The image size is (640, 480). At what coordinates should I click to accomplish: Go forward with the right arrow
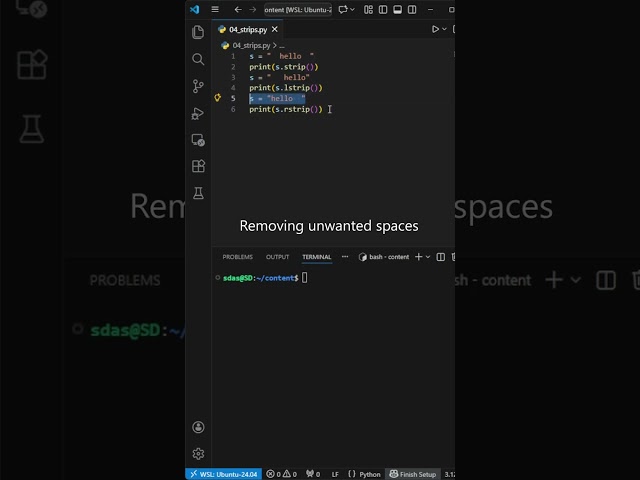pyautogui.click(x=253, y=9)
